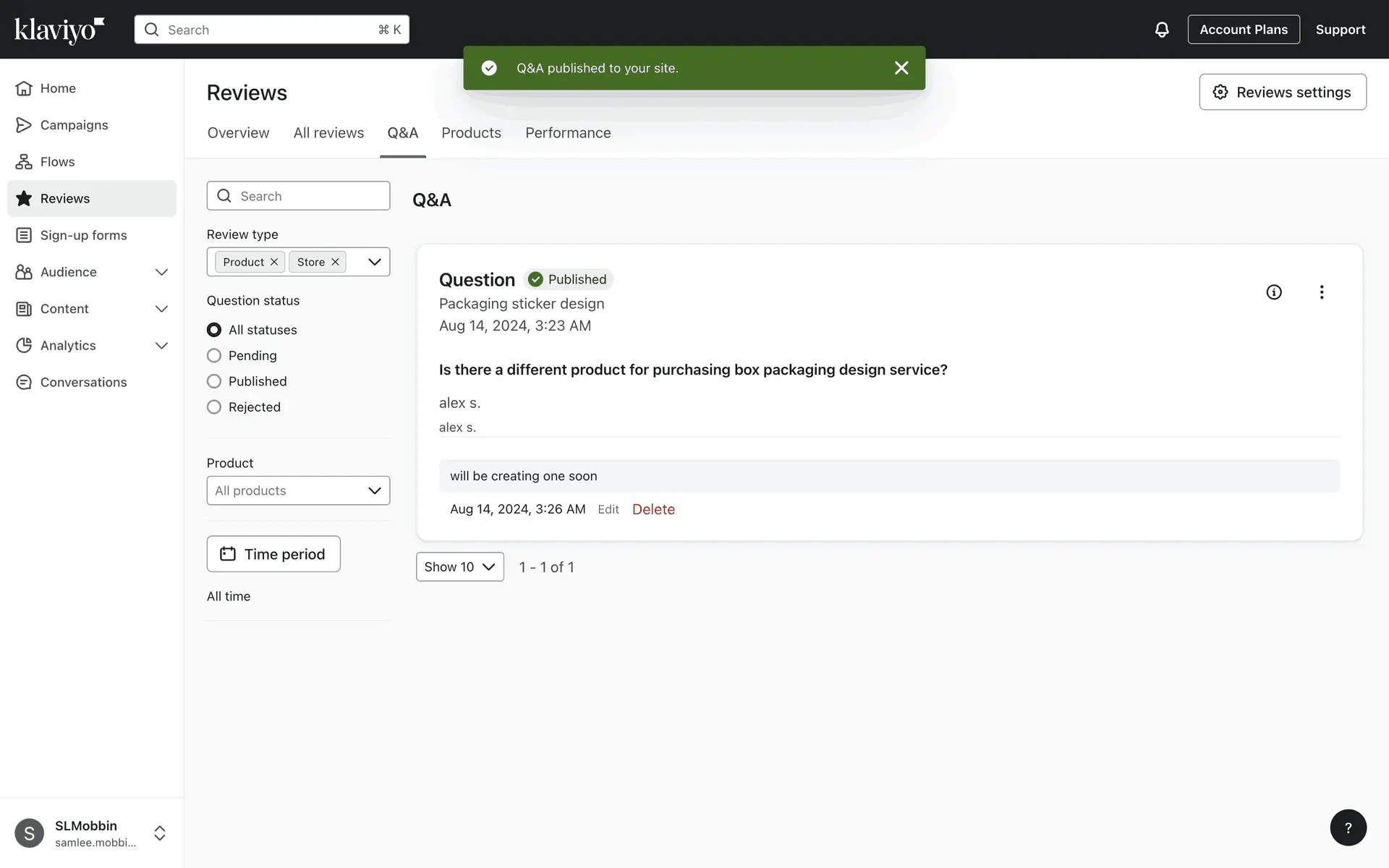Image resolution: width=1389 pixels, height=868 pixels.
Task: Click the Reviews settings button
Action: [1282, 92]
